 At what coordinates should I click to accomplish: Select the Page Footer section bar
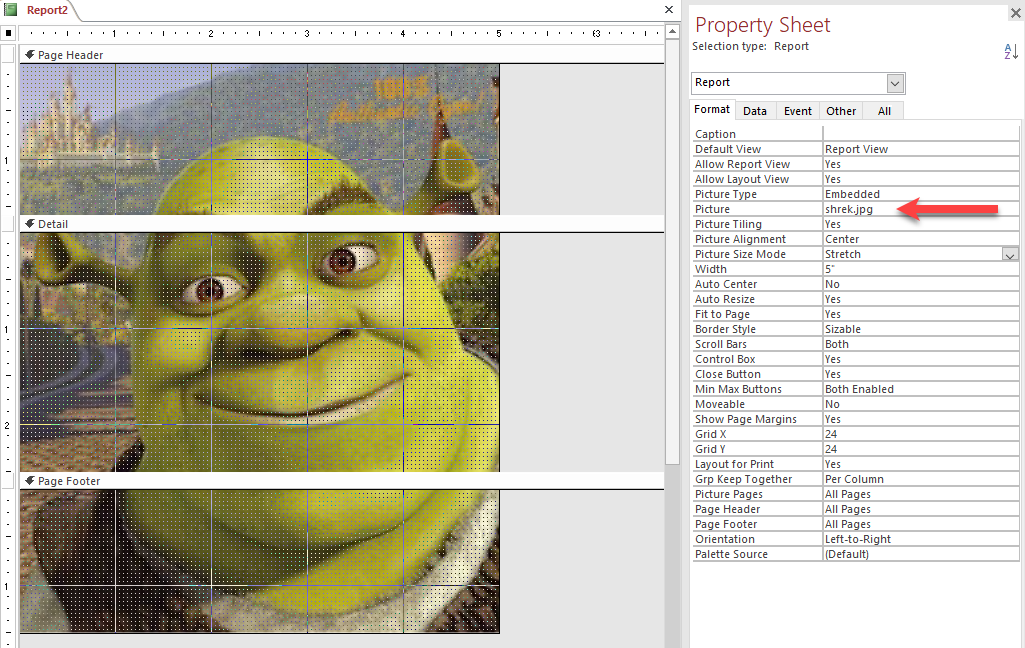coord(342,481)
